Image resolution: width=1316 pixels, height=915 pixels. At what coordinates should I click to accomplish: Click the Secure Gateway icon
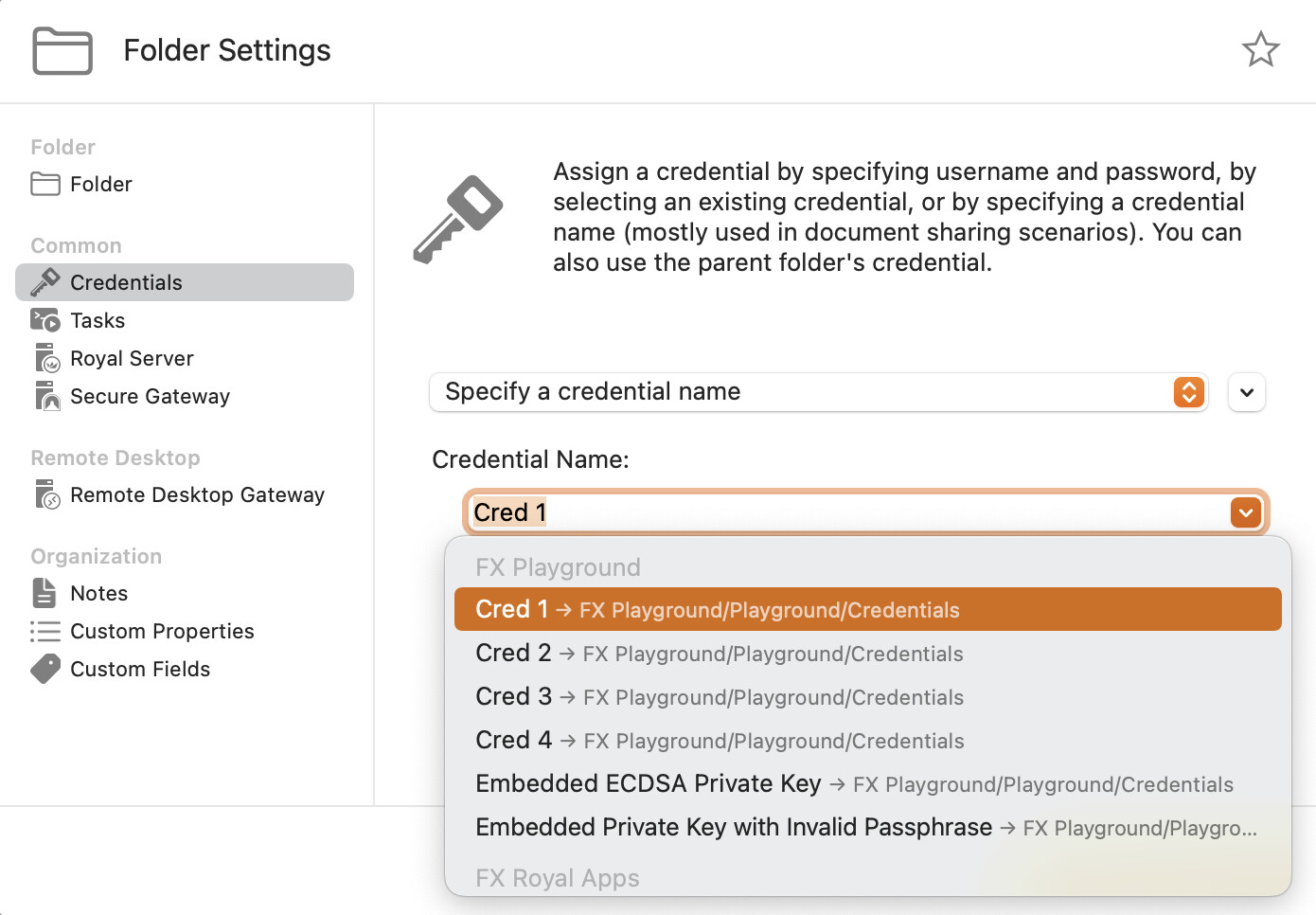point(46,396)
